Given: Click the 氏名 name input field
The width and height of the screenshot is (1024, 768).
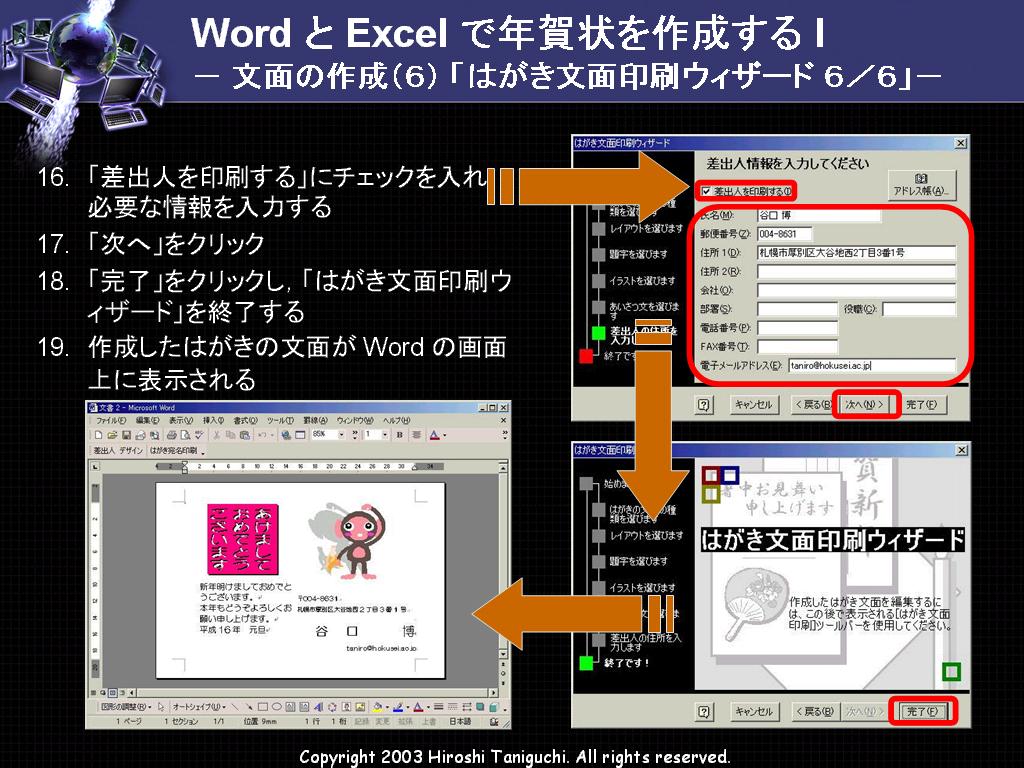Looking at the screenshot, I should click(x=819, y=215).
